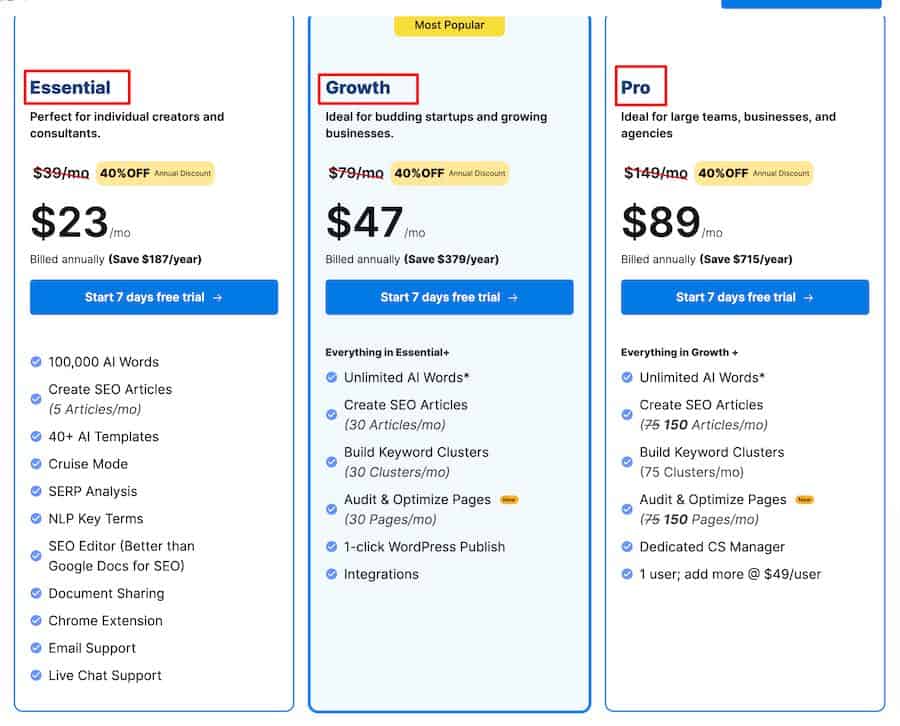The image size is (900, 726).
Task: Select the Essential plan heading
Action: pos(70,88)
